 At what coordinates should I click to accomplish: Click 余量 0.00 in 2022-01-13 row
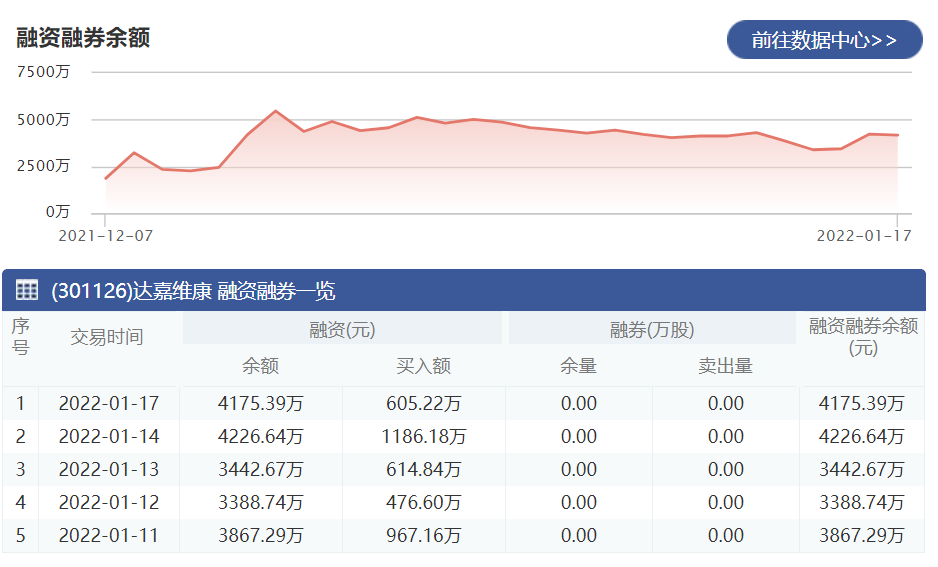pyautogui.click(x=578, y=469)
